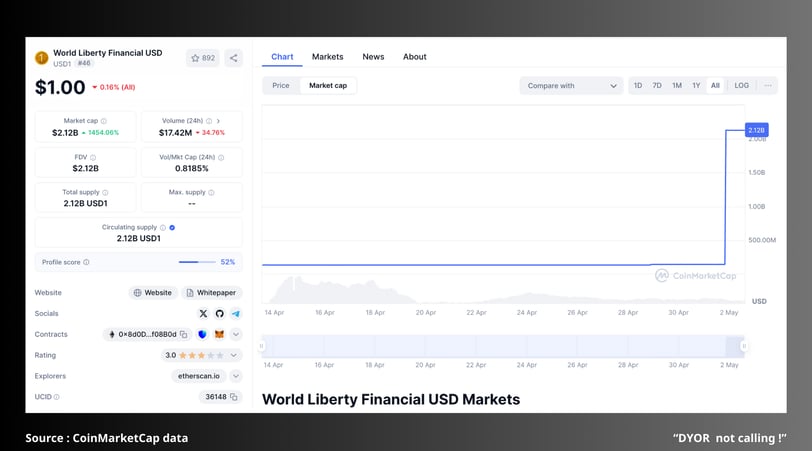This screenshot has width=812, height=451.
Task: Open Volume (24h) info icon
Action: [209, 121]
